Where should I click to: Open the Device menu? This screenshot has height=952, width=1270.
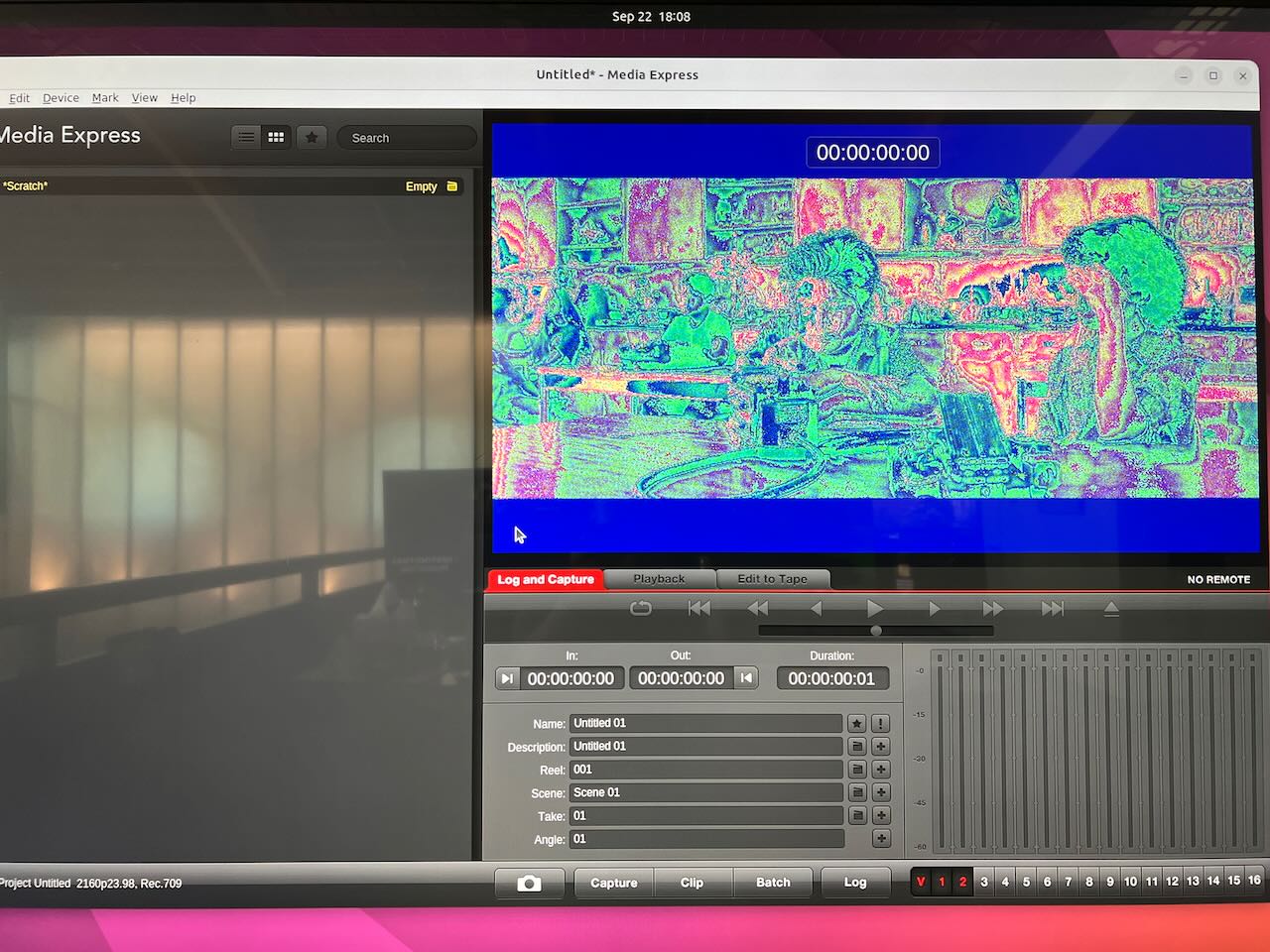click(x=61, y=98)
